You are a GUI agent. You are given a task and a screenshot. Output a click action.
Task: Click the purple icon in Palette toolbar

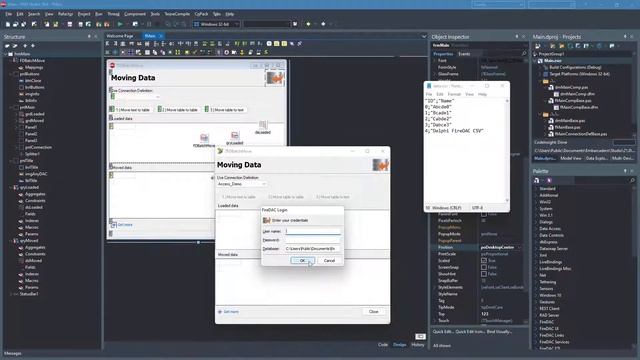click(x=549, y=180)
